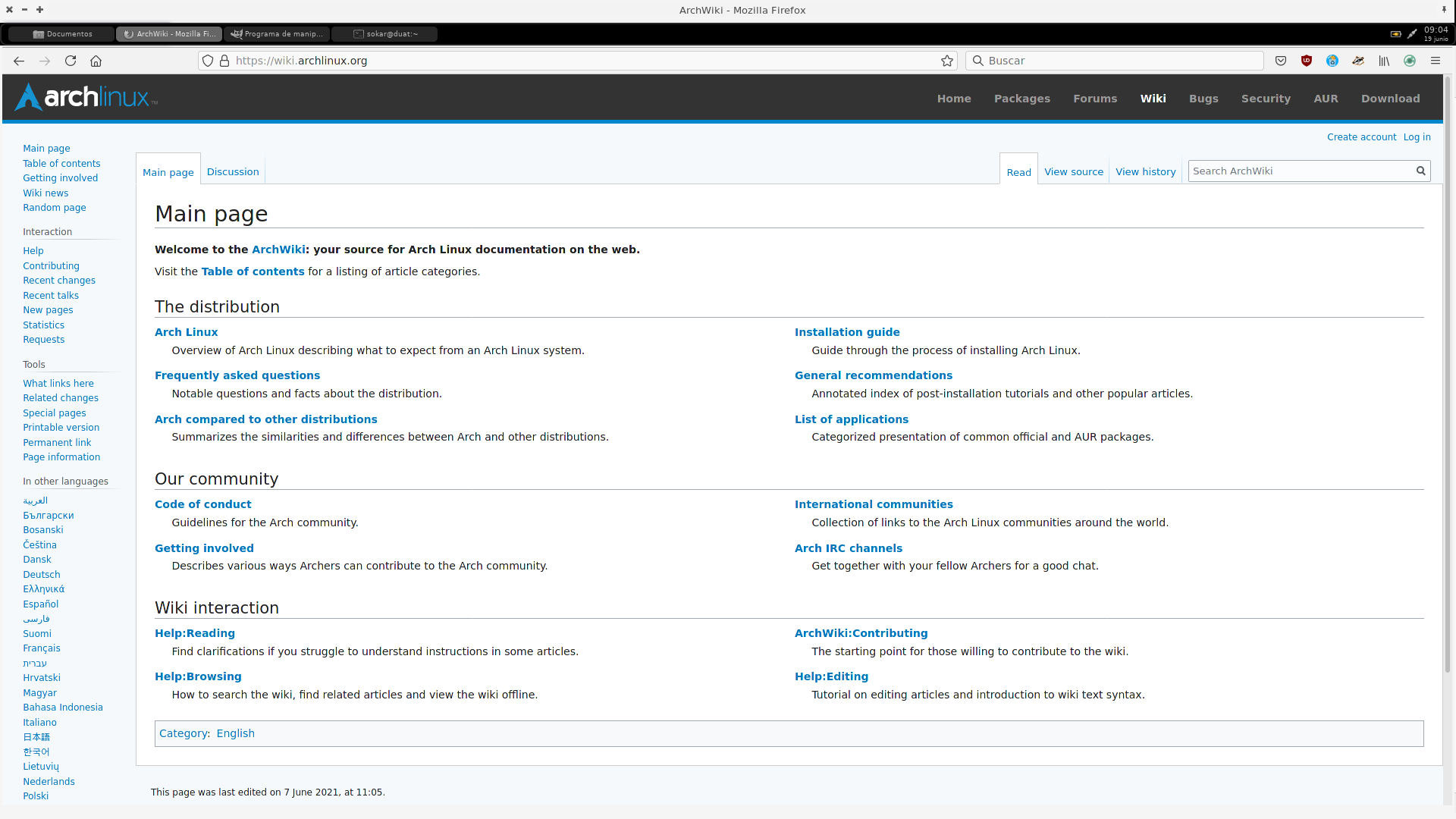Image resolution: width=1456 pixels, height=819 pixels.
Task: Open Forums in the top navigation
Action: click(x=1095, y=99)
